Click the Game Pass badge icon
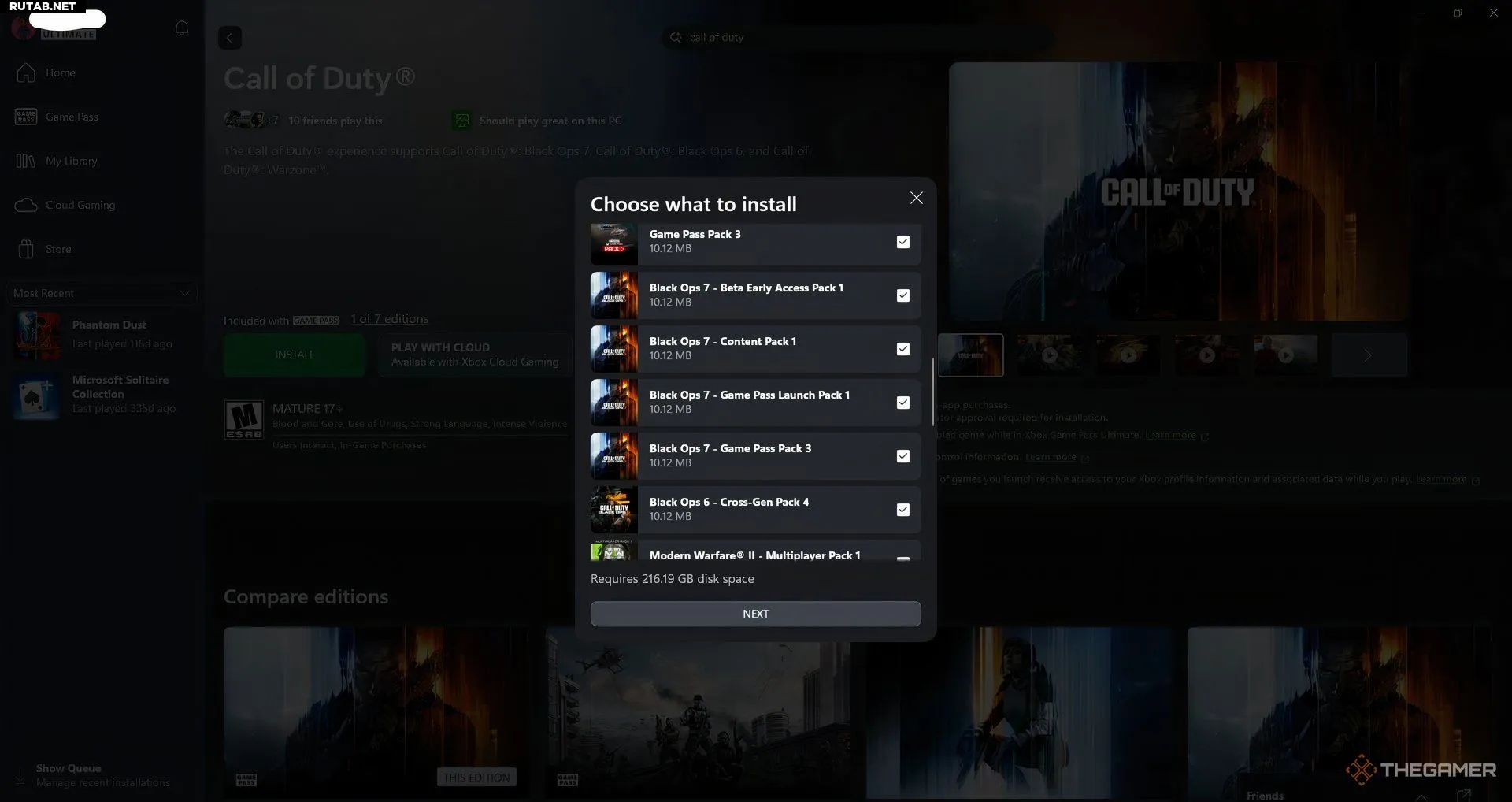 (26, 117)
